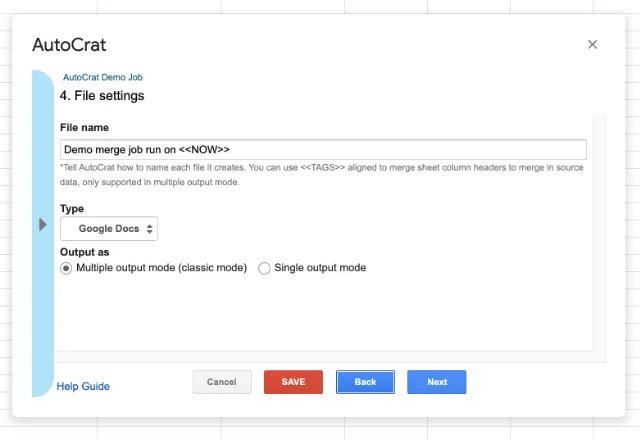The image size is (640, 440).
Task: Click the red SAVE button
Action: click(293, 382)
